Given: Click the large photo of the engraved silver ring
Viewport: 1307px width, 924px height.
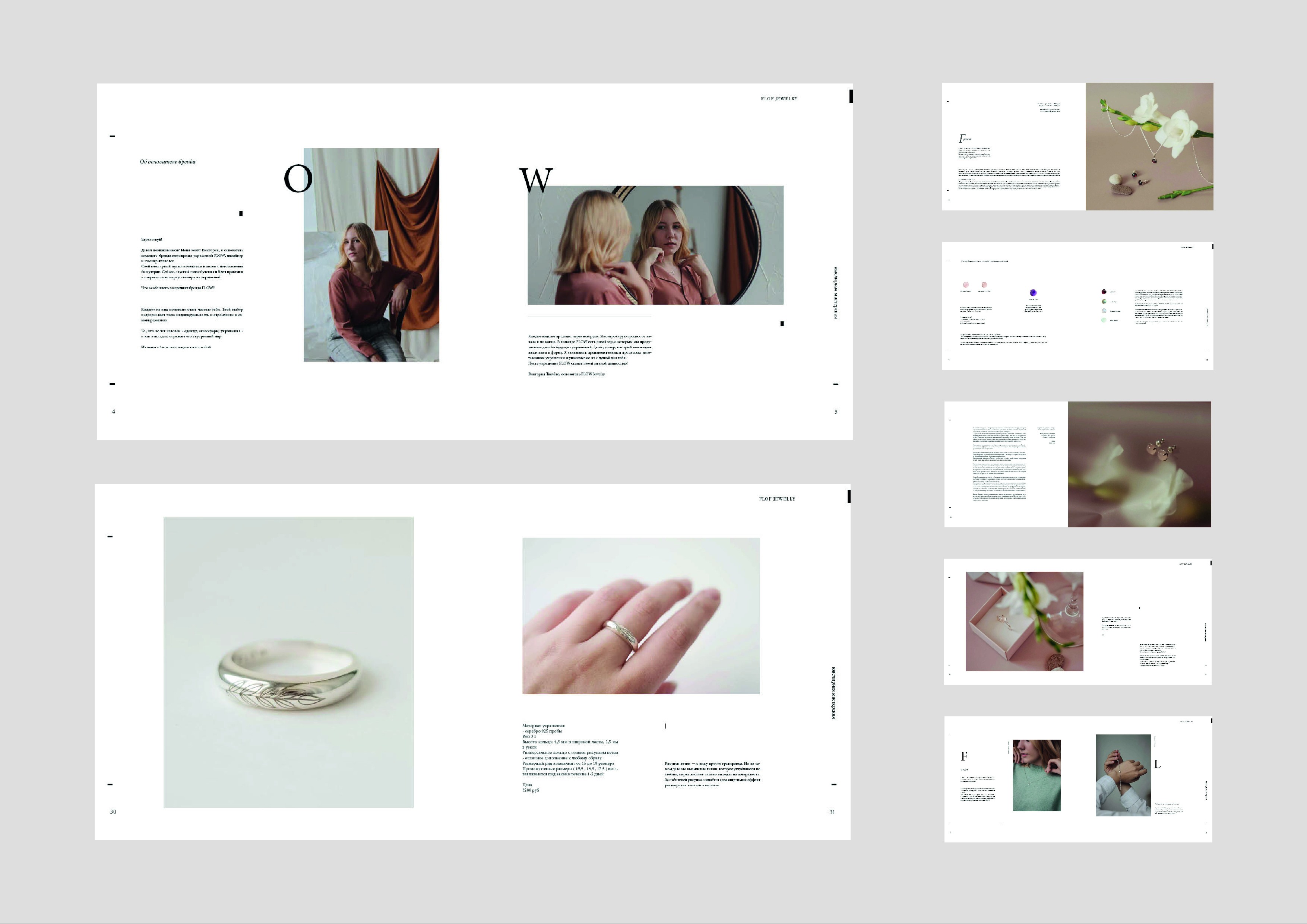Looking at the screenshot, I should 289,662.
